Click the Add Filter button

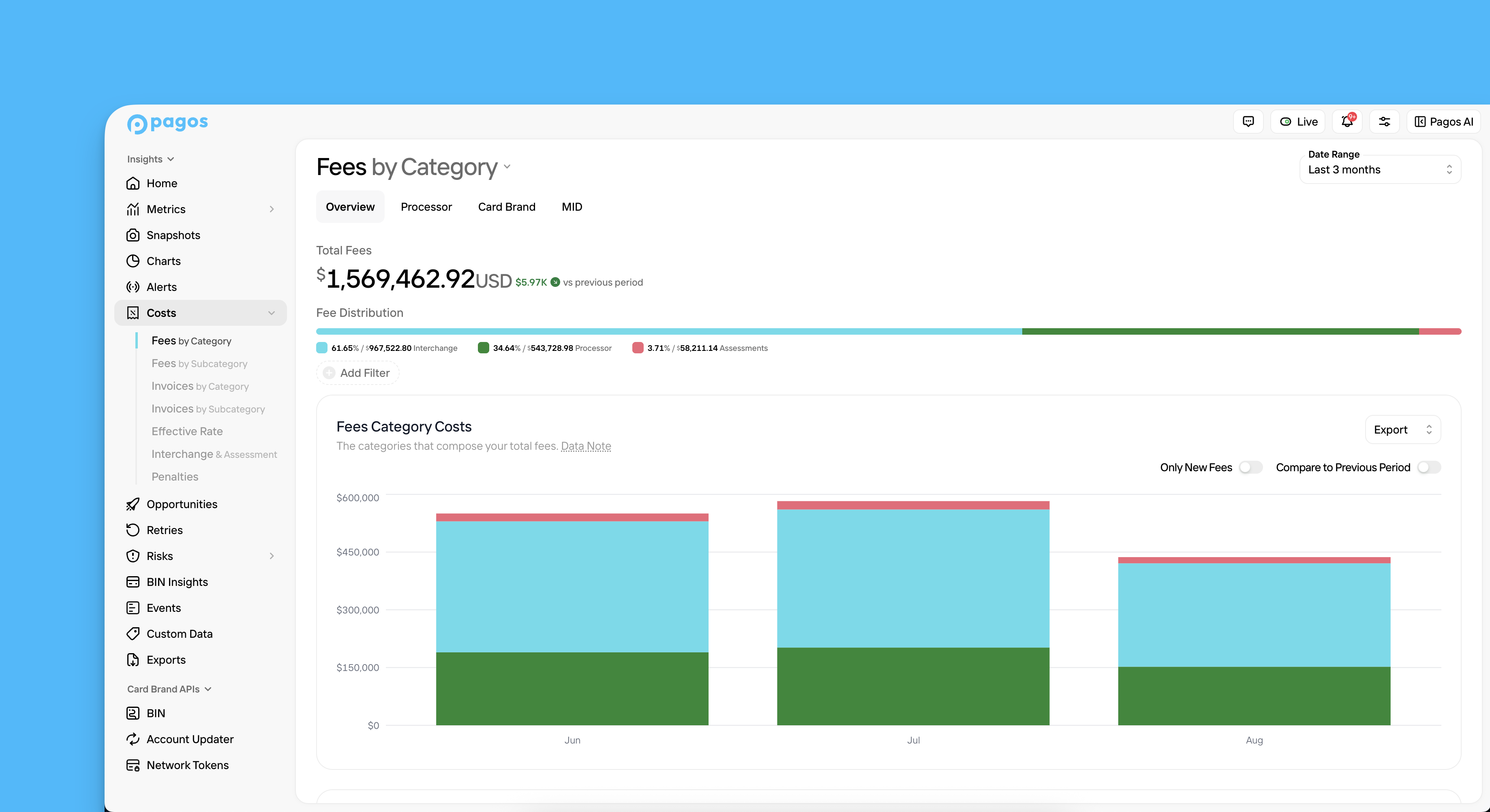pyautogui.click(x=358, y=373)
